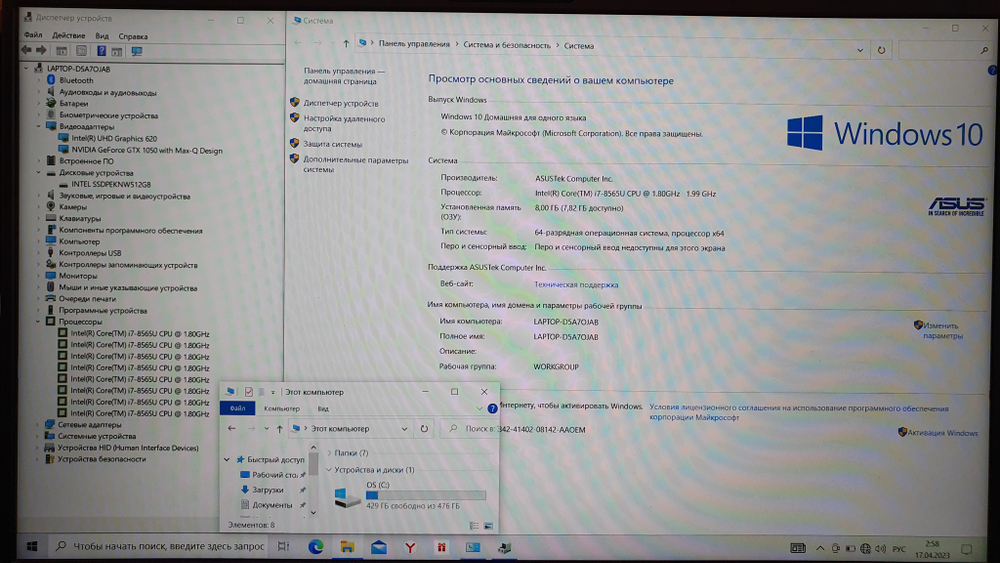Viewport: 1000px width, 563px height.
Task: Open the license agreement terms link
Action: click(x=798, y=413)
